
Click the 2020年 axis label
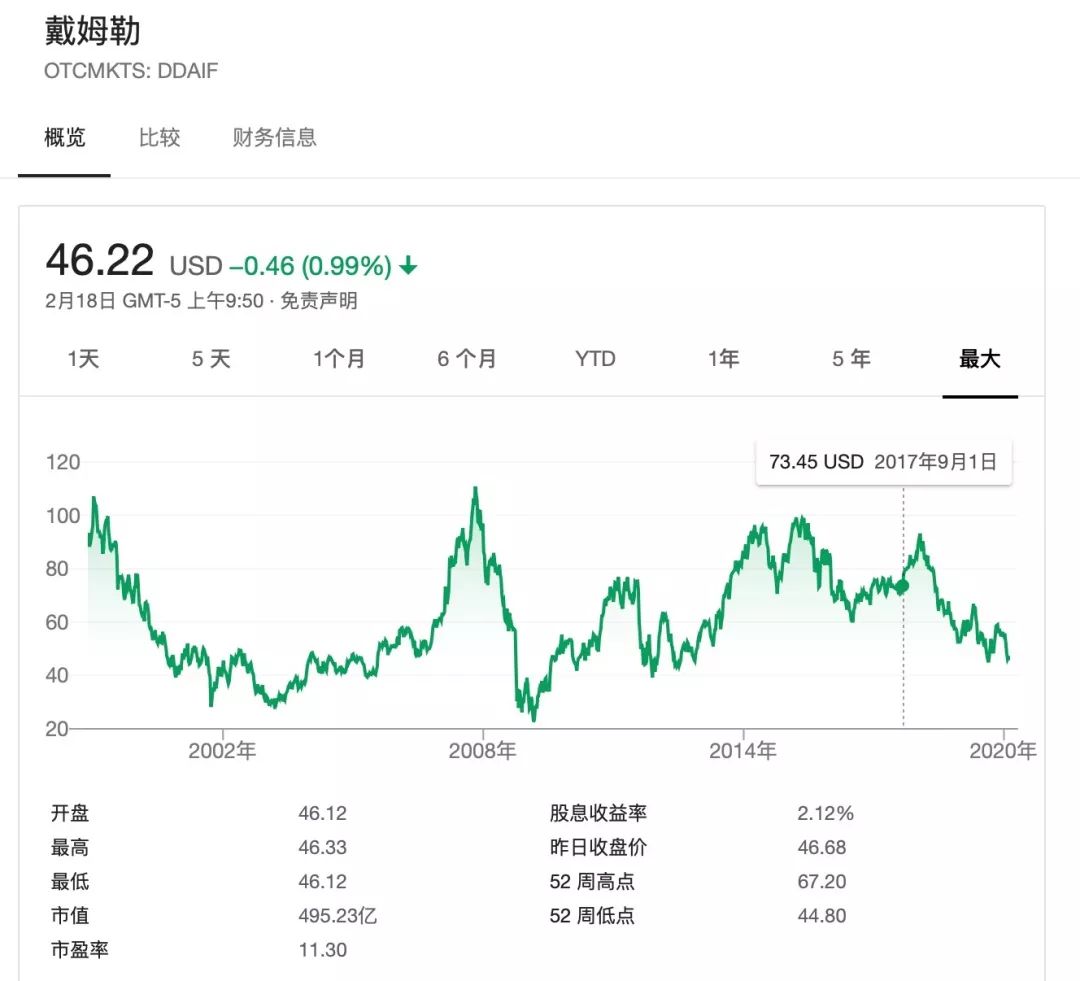[1003, 750]
